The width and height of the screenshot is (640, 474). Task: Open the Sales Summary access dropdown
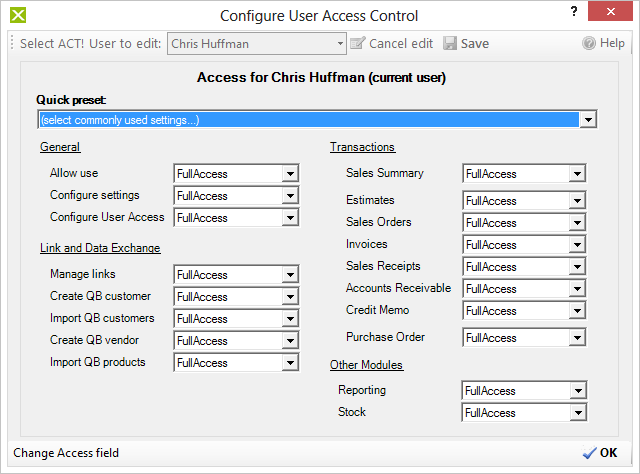(577, 174)
